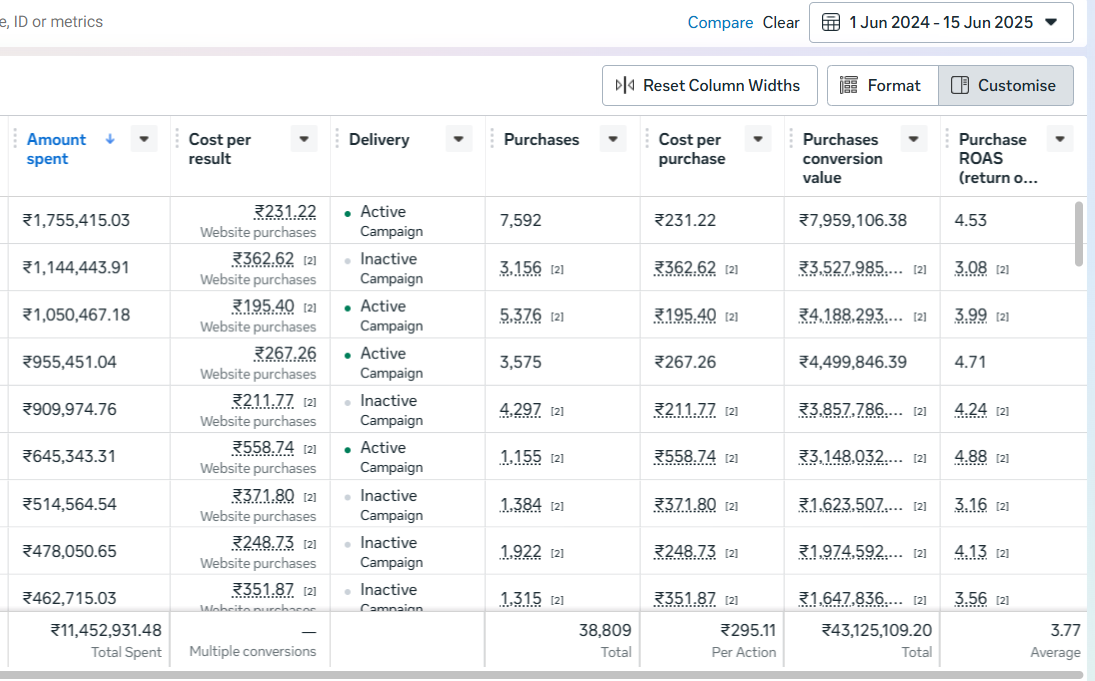Sort by Purchases conversion value header
Screen dimensions: 1095x681
(842, 158)
